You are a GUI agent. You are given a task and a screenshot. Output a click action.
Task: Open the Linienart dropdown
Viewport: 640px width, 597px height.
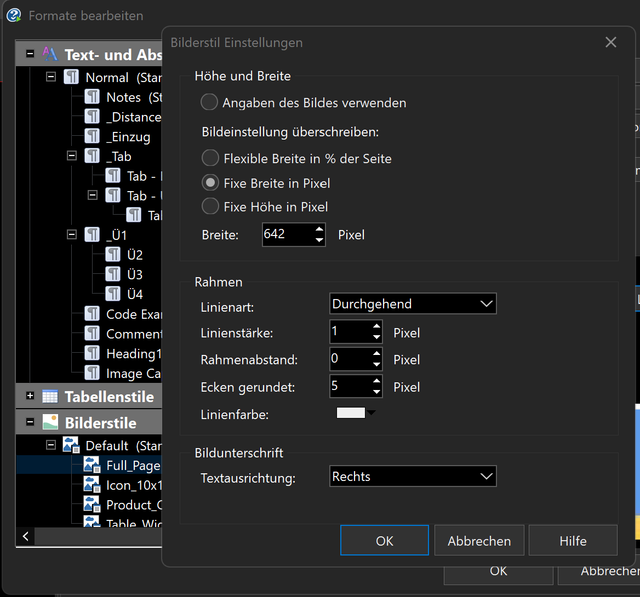413,304
